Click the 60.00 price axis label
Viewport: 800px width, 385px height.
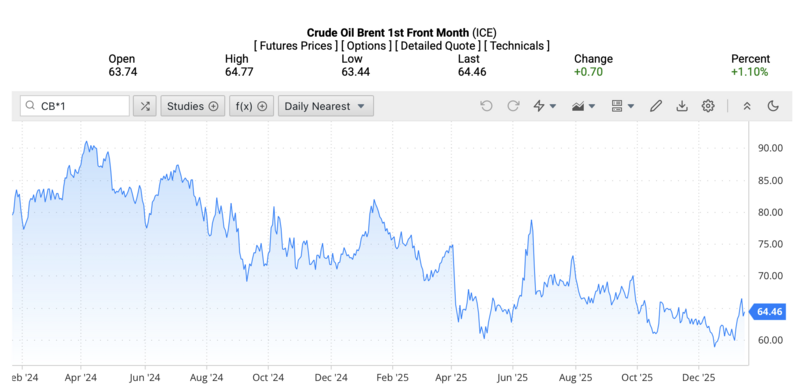pos(770,340)
